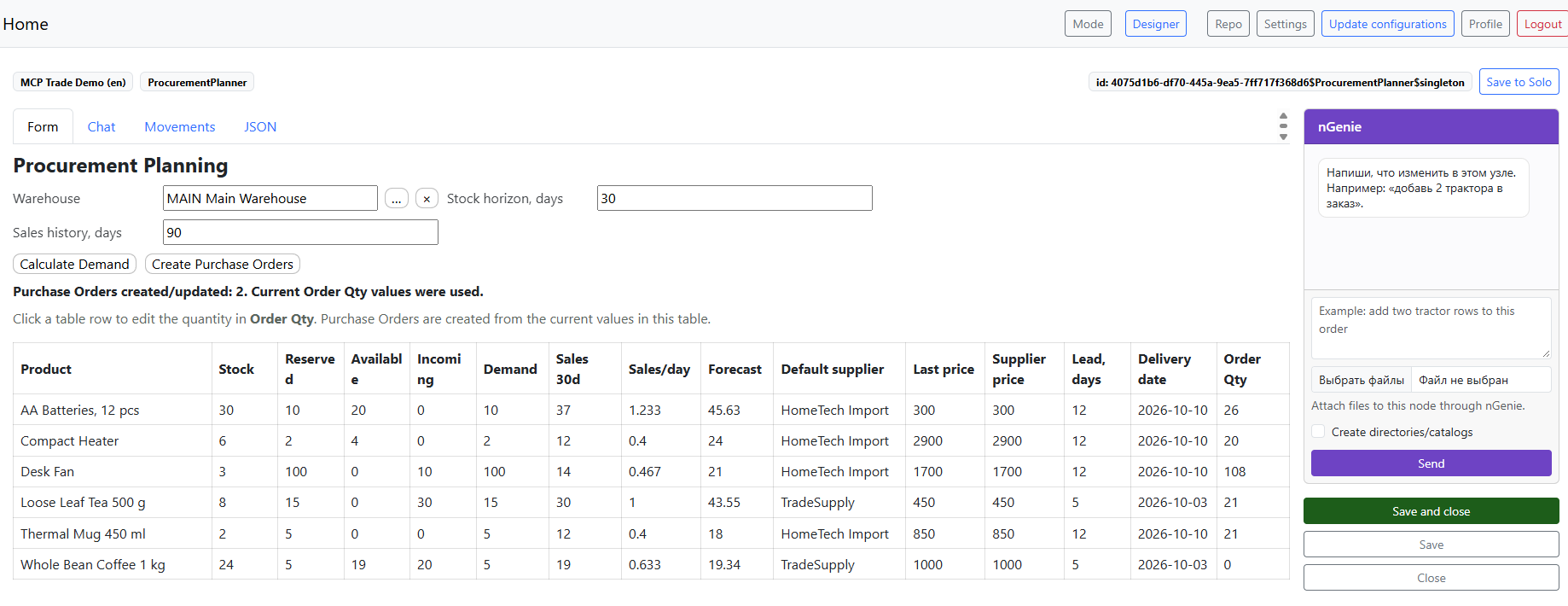This screenshot has width=1568, height=606.
Task: Clear the Warehouse field with the × button
Action: (x=427, y=199)
